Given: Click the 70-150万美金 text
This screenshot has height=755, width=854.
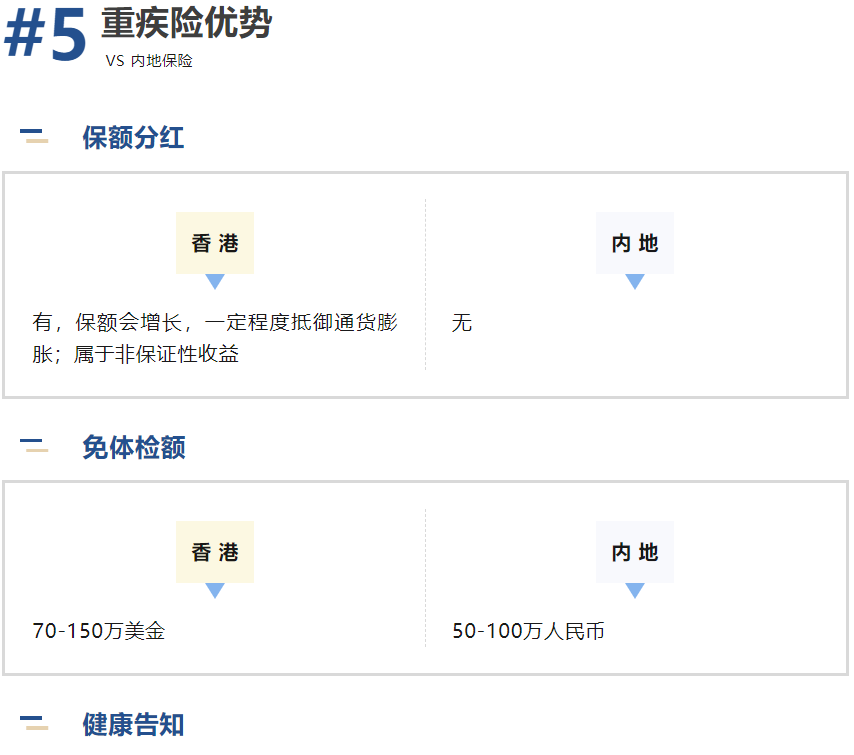Looking at the screenshot, I should tap(99, 631).
